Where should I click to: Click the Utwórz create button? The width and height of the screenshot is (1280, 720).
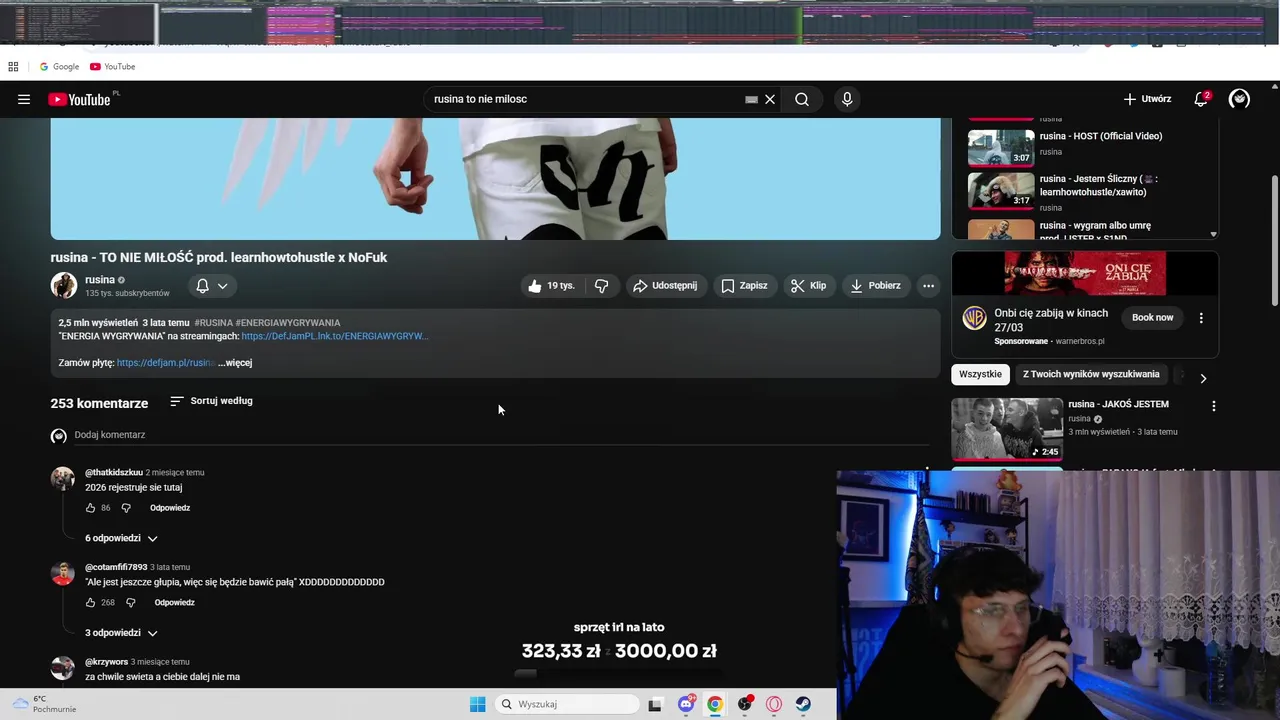[x=1147, y=99]
